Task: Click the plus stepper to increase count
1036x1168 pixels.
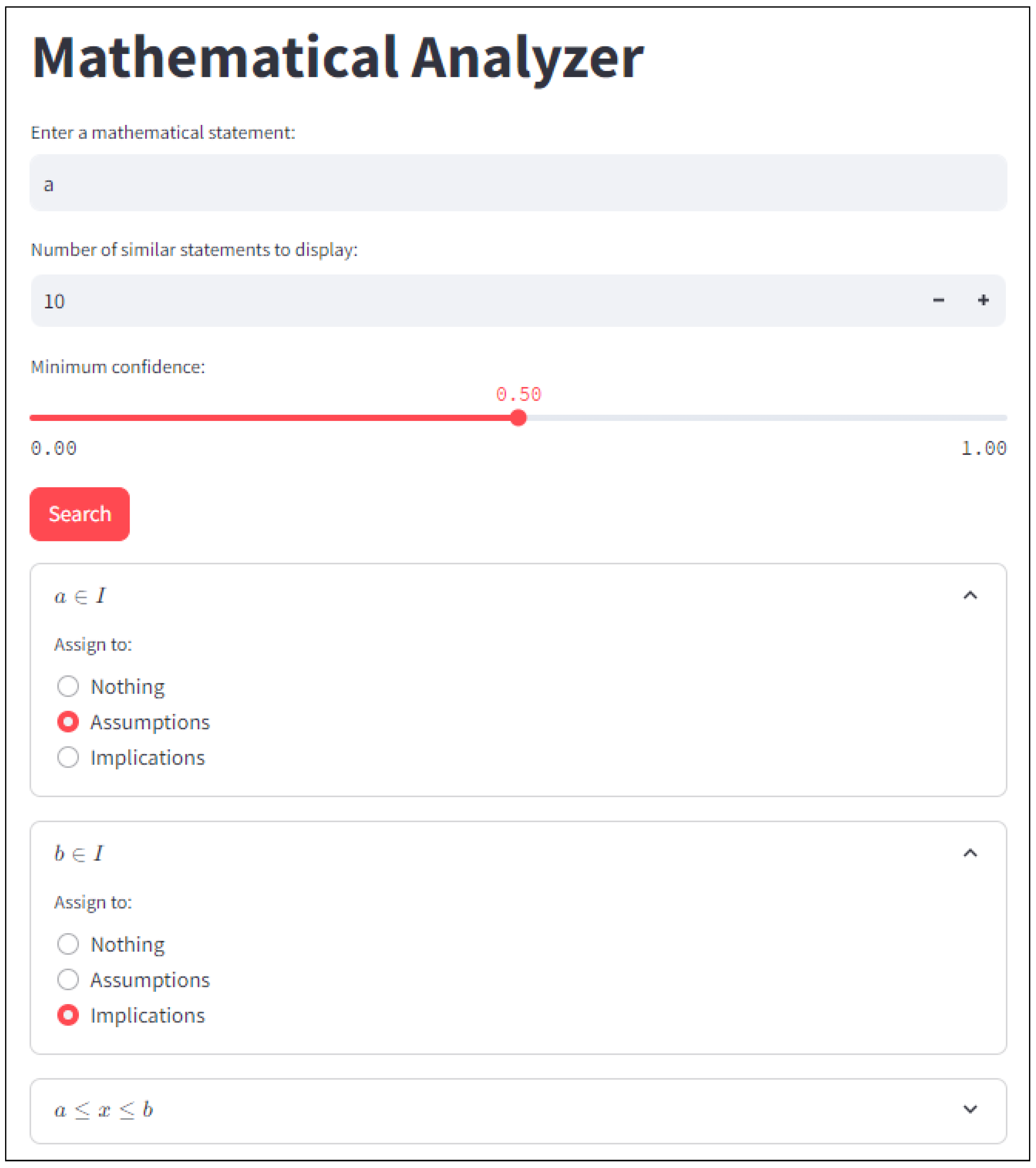Action: tap(983, 300)
